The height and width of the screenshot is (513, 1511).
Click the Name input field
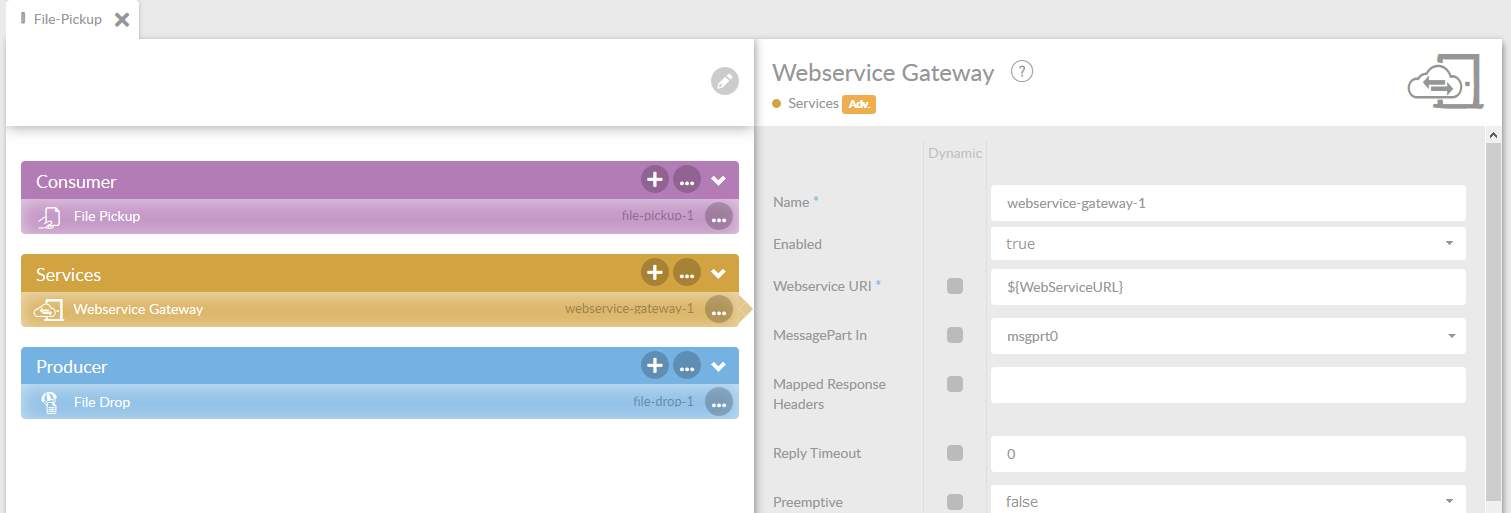pos(1227,203)
